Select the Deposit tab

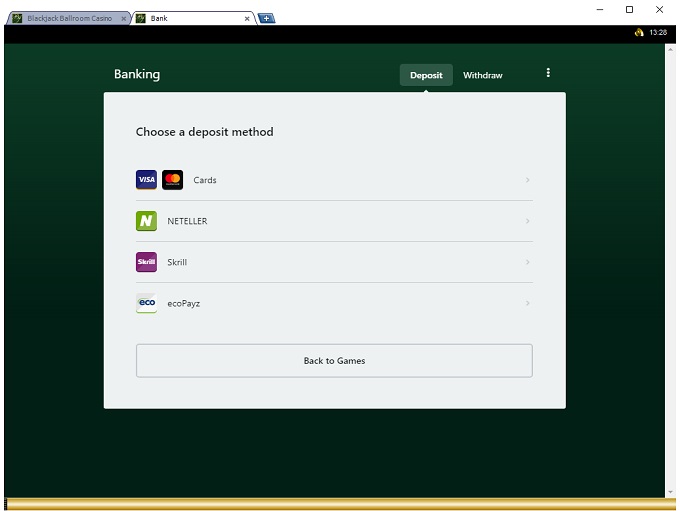(426, 75)
